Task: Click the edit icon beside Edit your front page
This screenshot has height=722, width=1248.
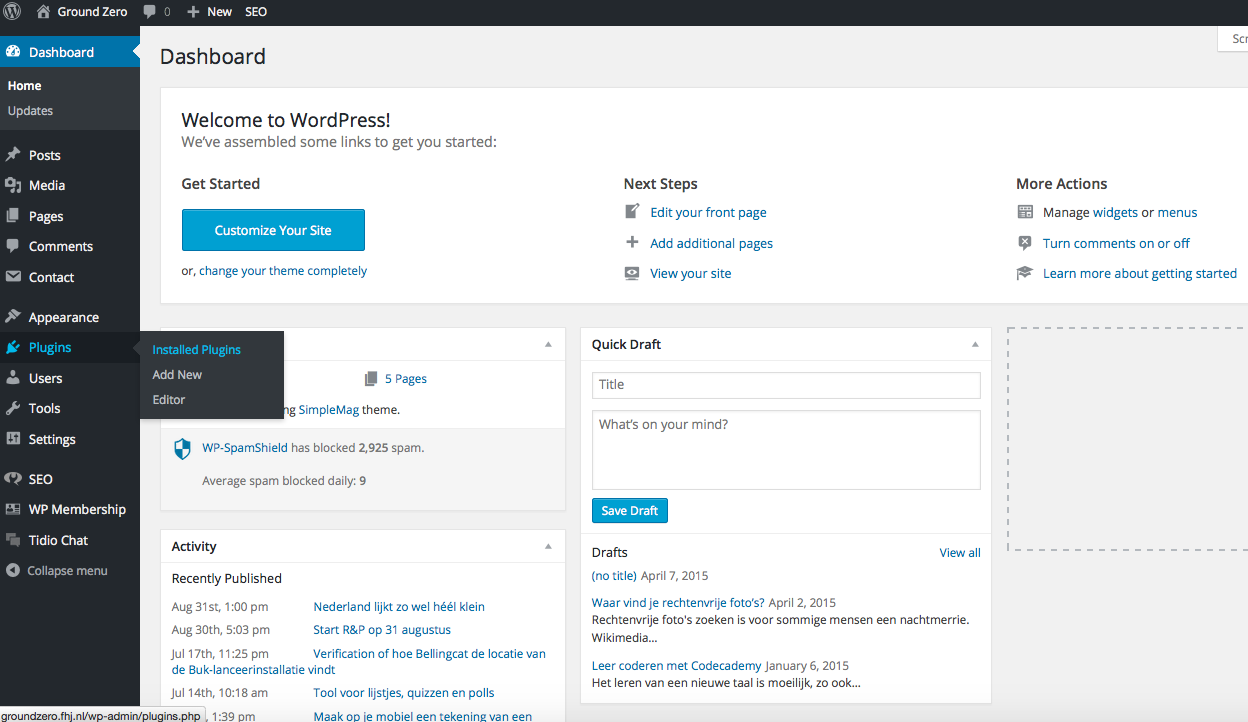Action: point(632,212)
